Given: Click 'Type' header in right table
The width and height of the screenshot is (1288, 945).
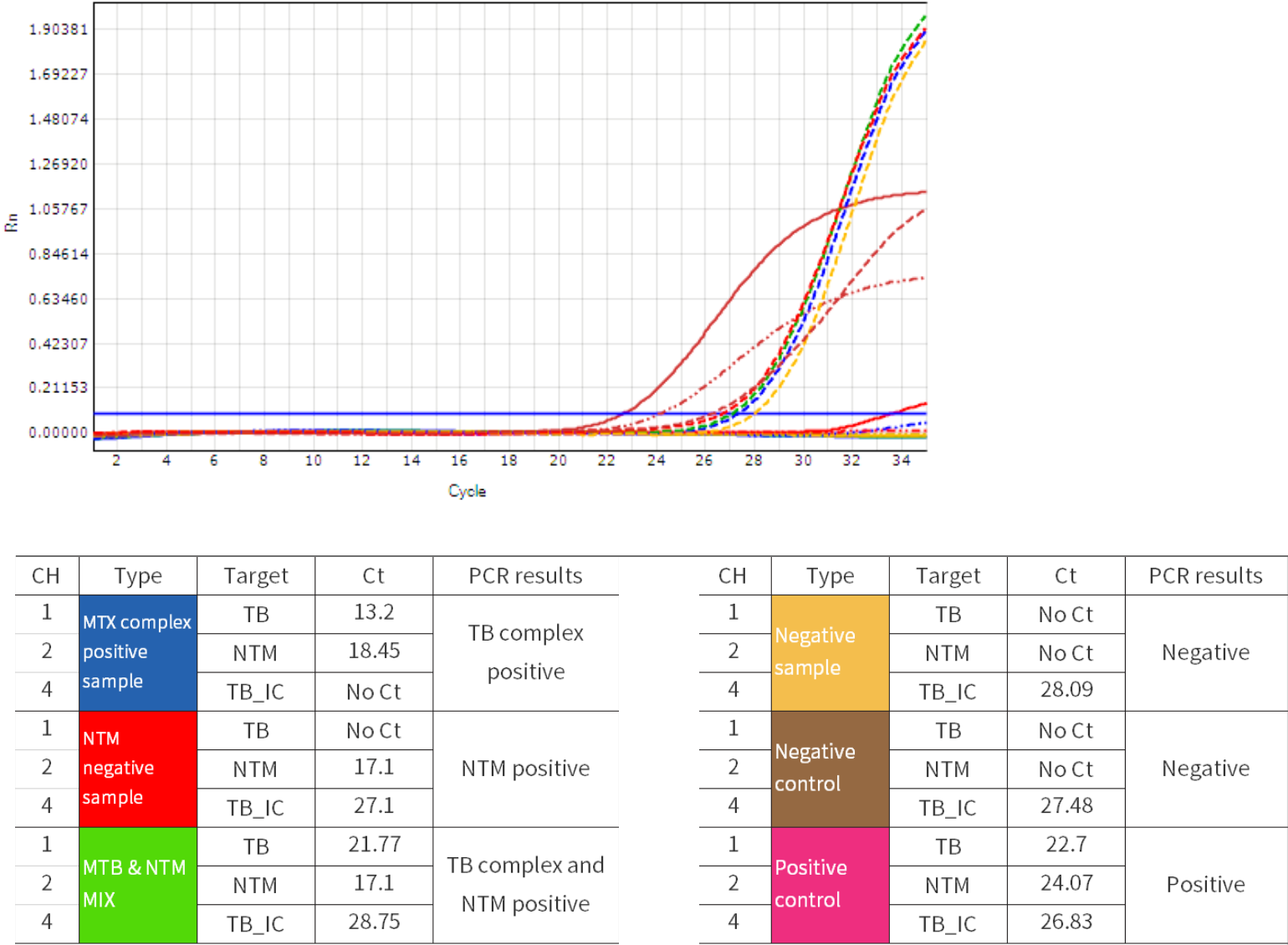Looking at the screenshot, I should pyautogui.click(x=830, y=575).
